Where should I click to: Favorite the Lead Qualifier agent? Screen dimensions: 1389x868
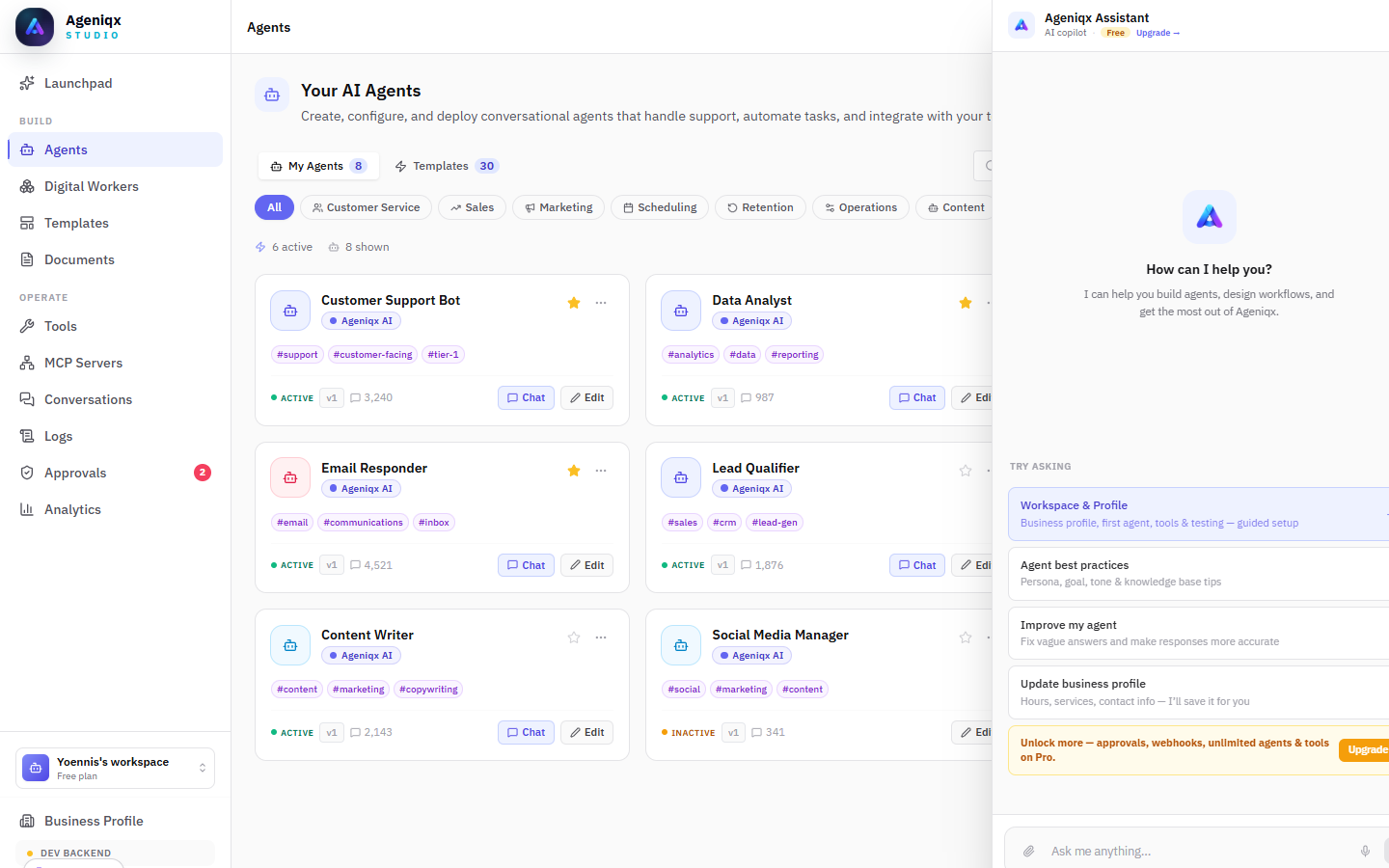pyautogui.click(x=966, y=471)
